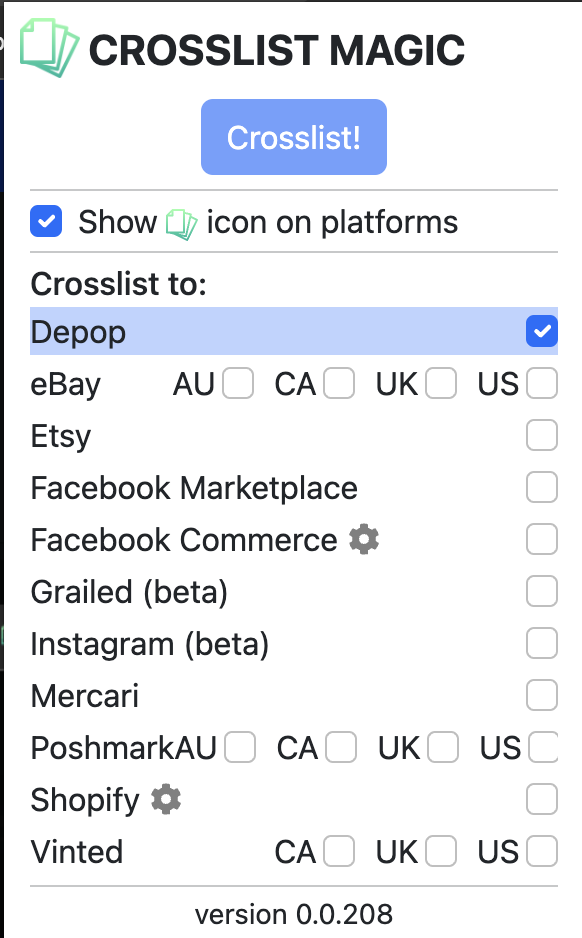Check the Vinted UK checkbox
Viewport: 582px width, 938px height.
[x=441, y=851]
